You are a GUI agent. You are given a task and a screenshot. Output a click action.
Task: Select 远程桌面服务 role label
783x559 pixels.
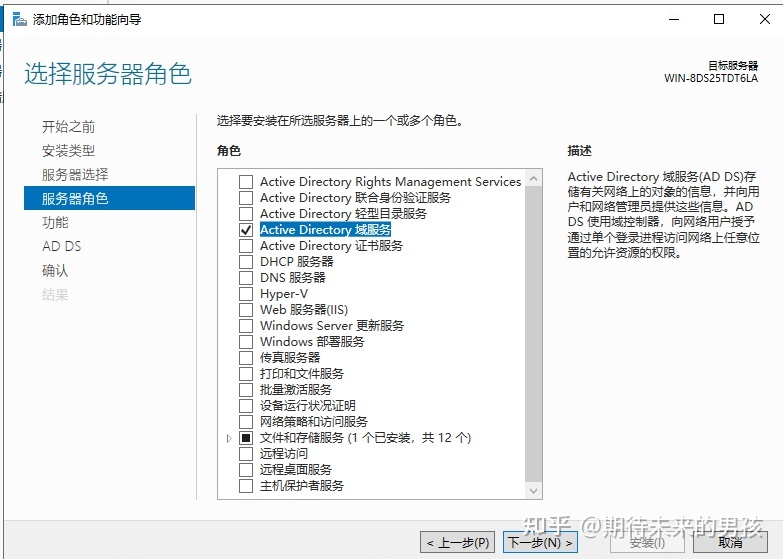click(296, 470)
